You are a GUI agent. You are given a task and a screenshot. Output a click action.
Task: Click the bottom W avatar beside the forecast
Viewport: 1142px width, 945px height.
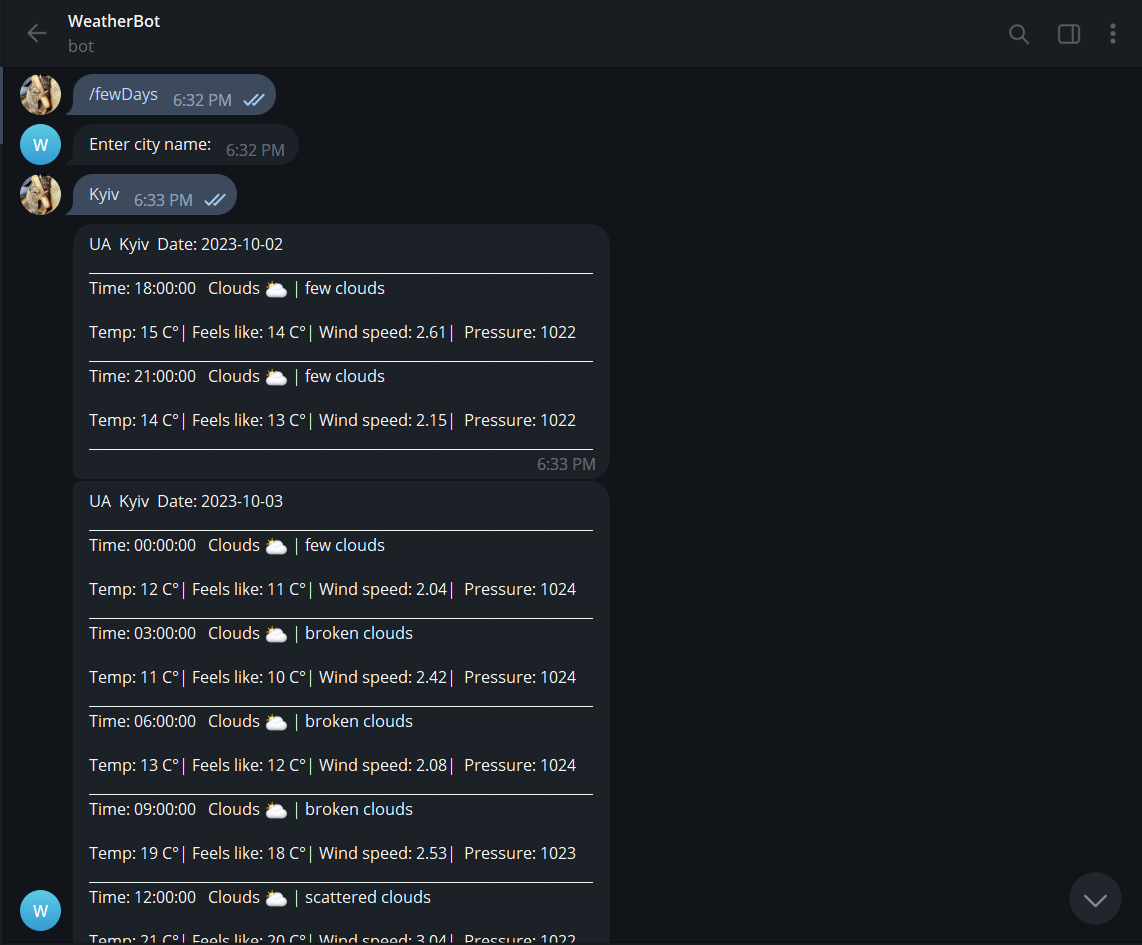click(x=40, y=910)
